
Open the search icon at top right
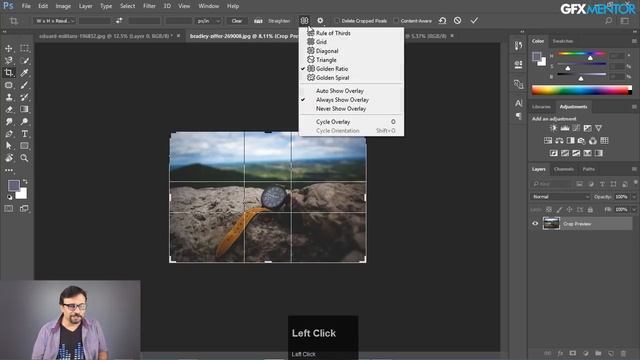(x=609, y=20)
